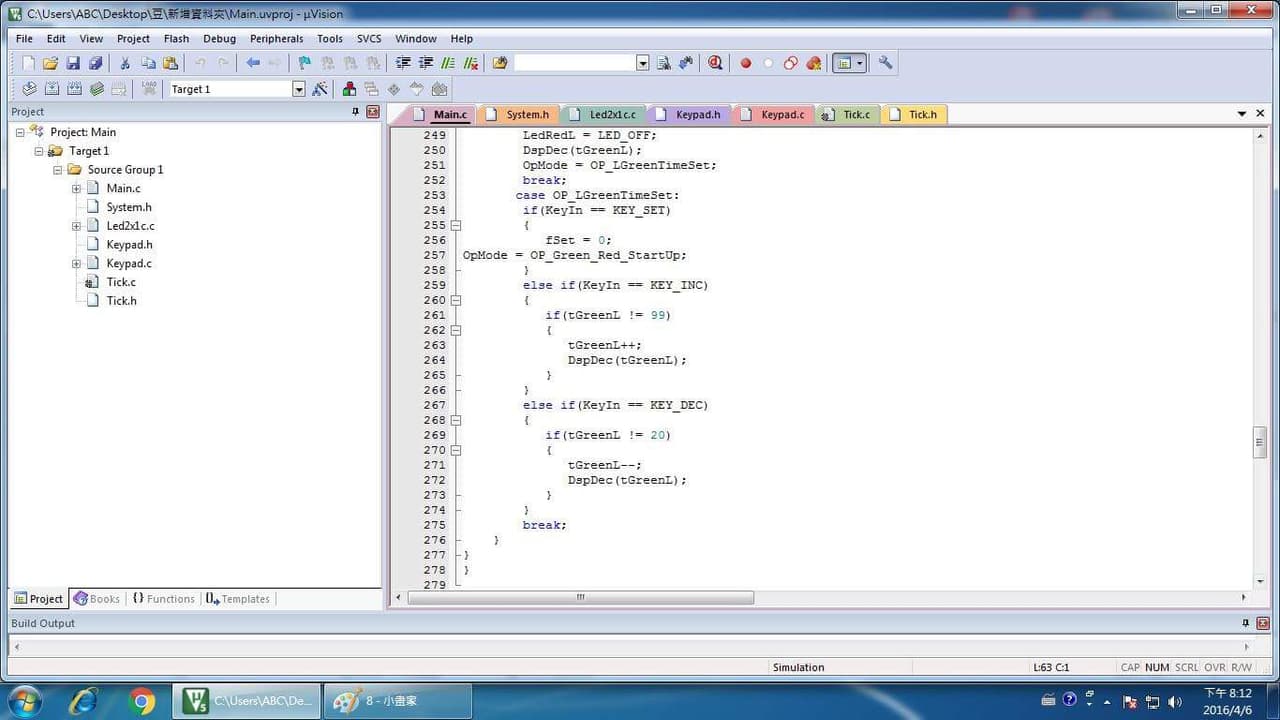Toggle Project panel pin (auto-hide)
This screenshot has height=720, width=1280.
coord(355,112)
